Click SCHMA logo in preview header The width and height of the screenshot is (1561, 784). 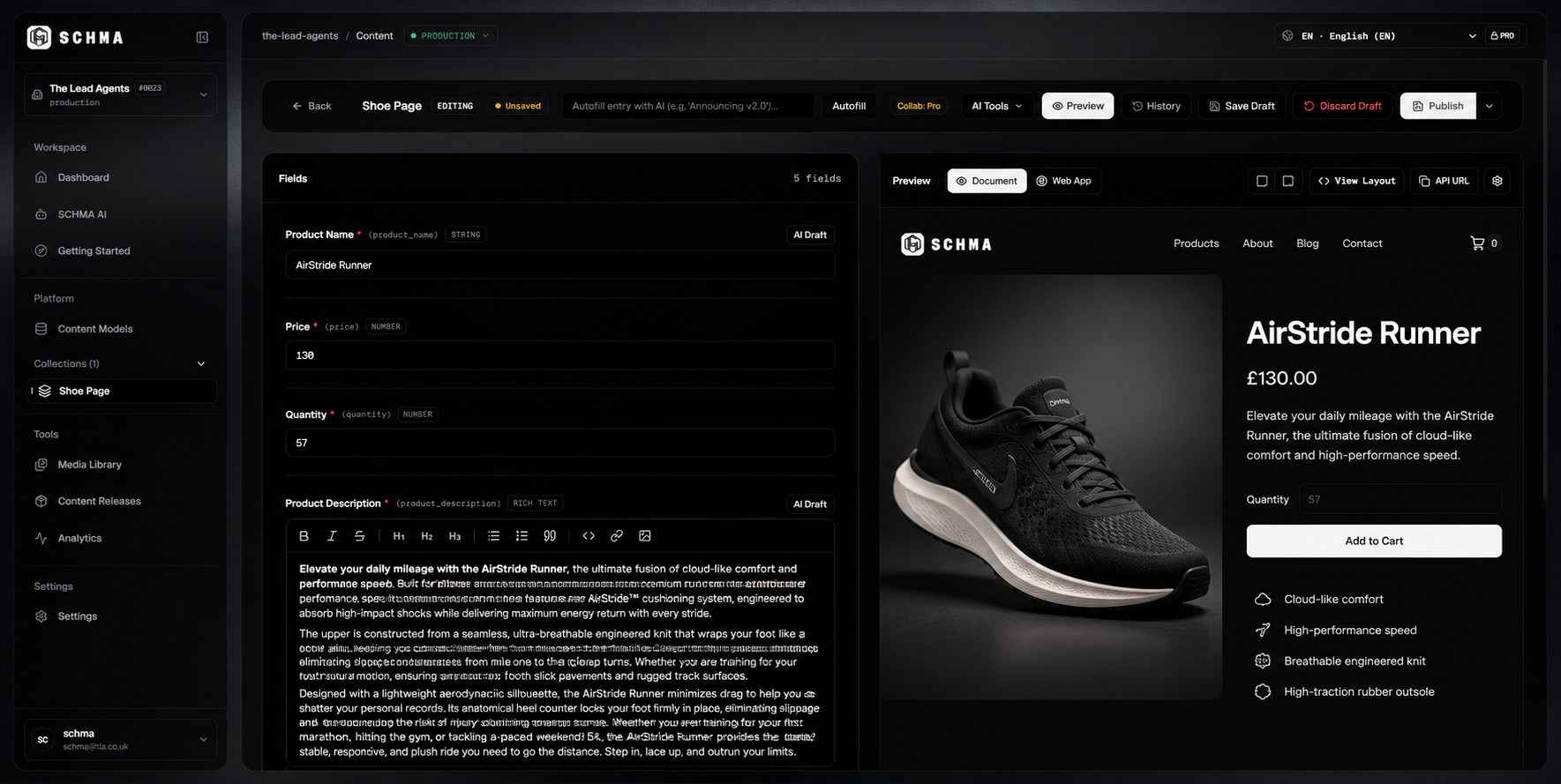click(946, 244)
